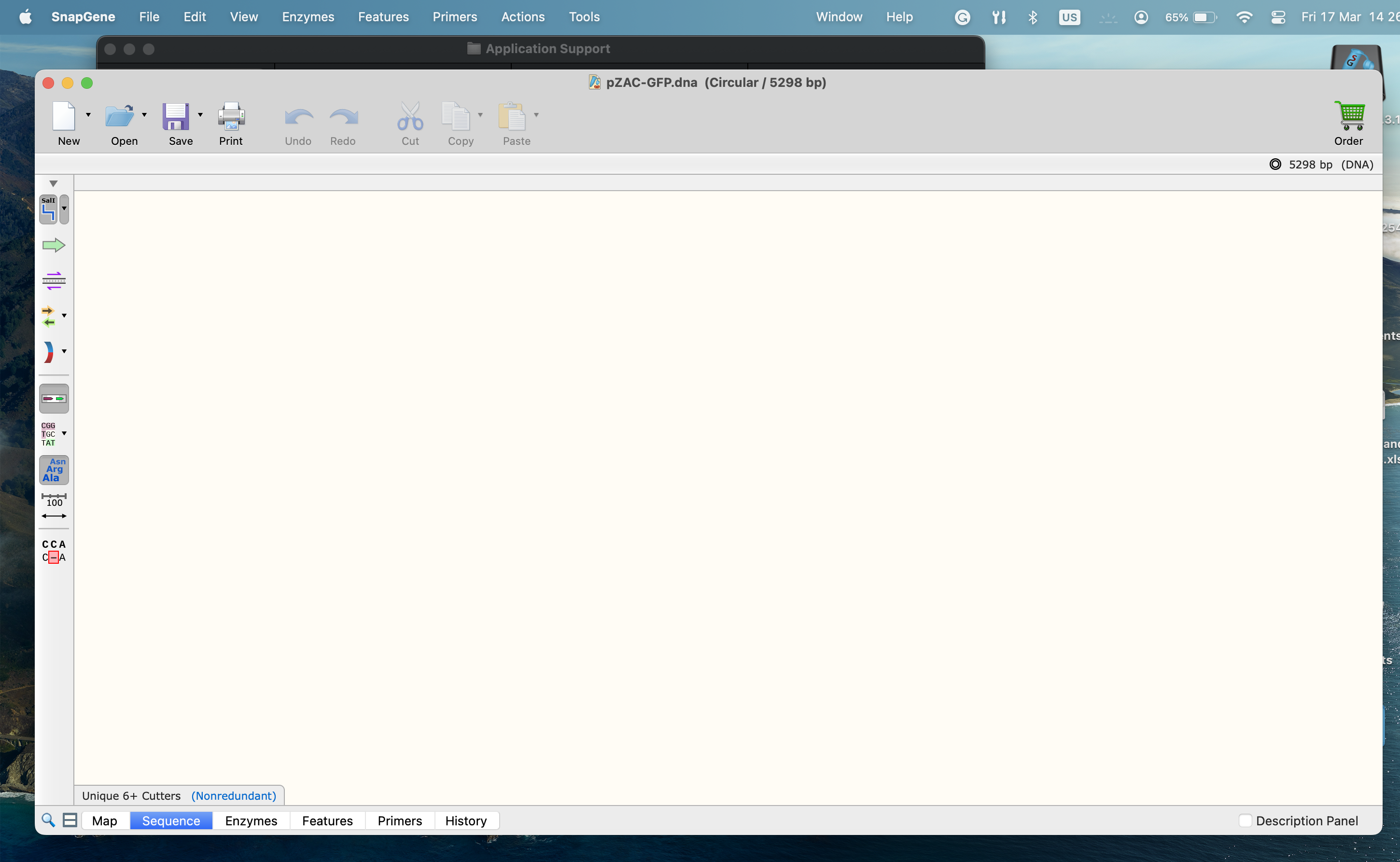Save the file using the floppy disk icon
The width and height of the screenshot is (1400, 862).
tap(176, 116)
